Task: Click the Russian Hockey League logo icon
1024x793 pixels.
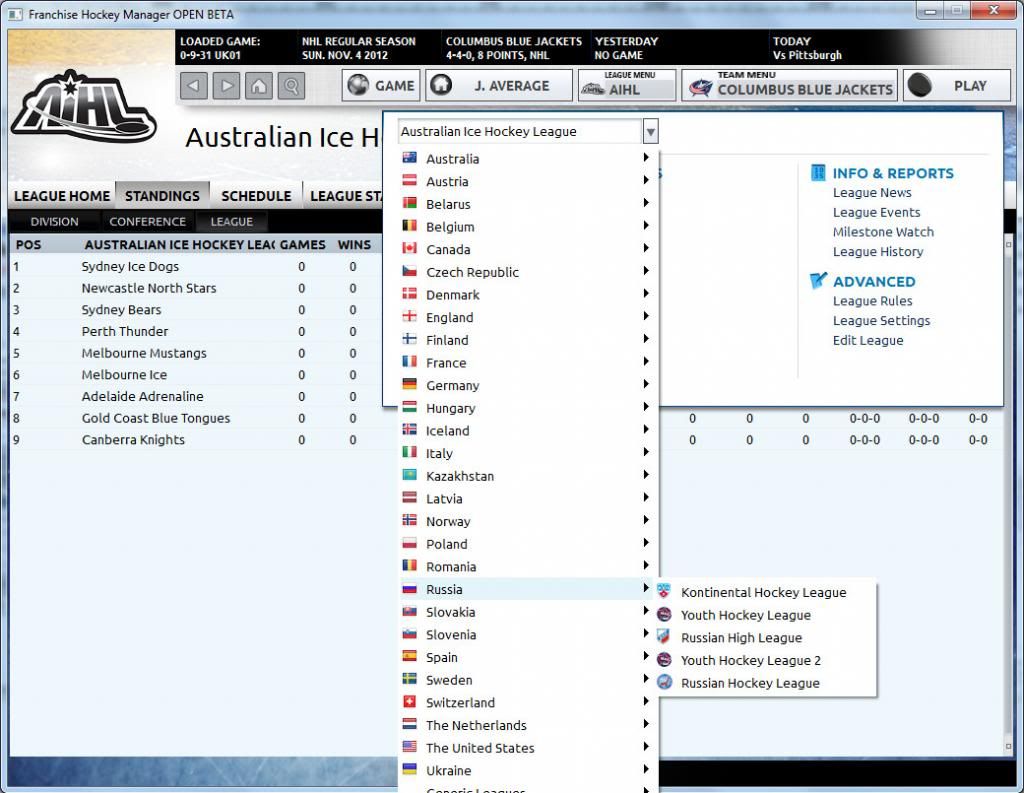Action: (664, 682)
